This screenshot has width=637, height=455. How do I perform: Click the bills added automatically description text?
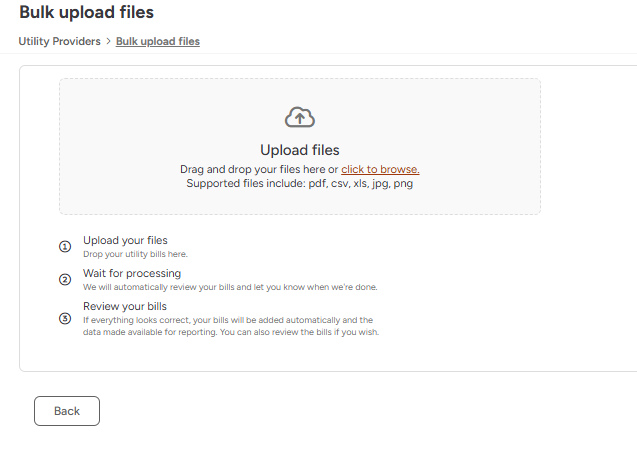click(x=231, y=326)
